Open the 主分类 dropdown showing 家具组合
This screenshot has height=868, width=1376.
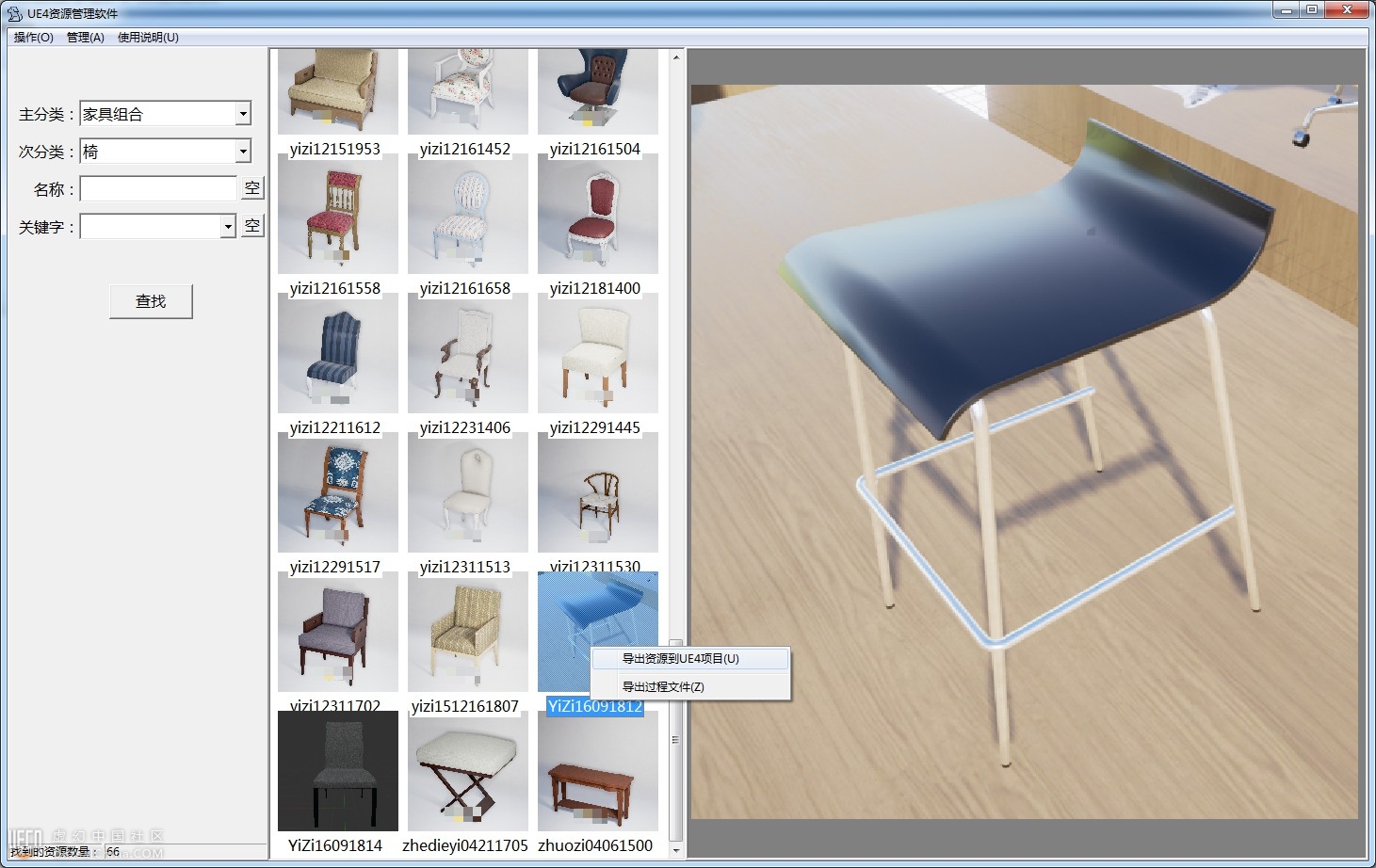click(x=243, y=114)
